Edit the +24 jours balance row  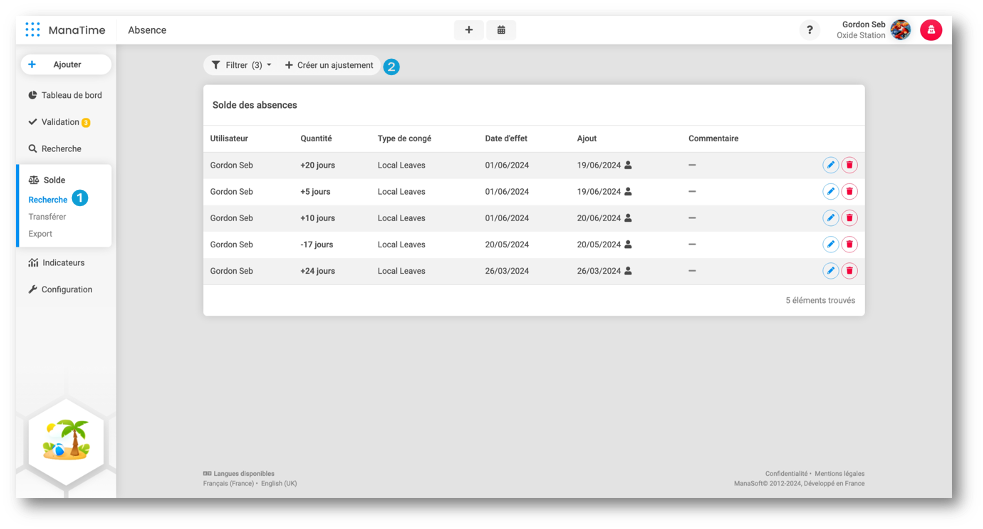[830, 270]
